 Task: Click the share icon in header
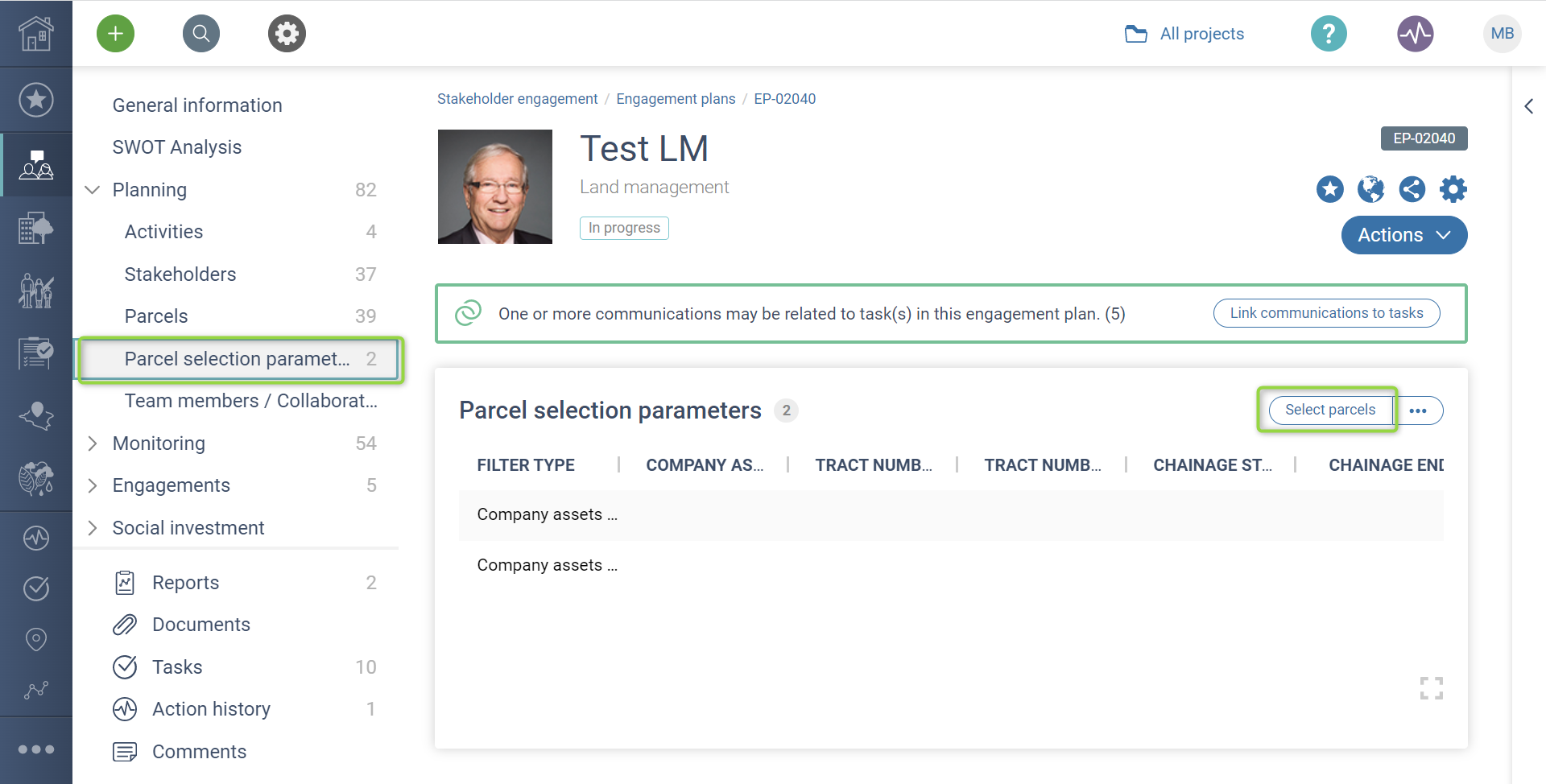pyautogui.click(x=1412, y=189)
